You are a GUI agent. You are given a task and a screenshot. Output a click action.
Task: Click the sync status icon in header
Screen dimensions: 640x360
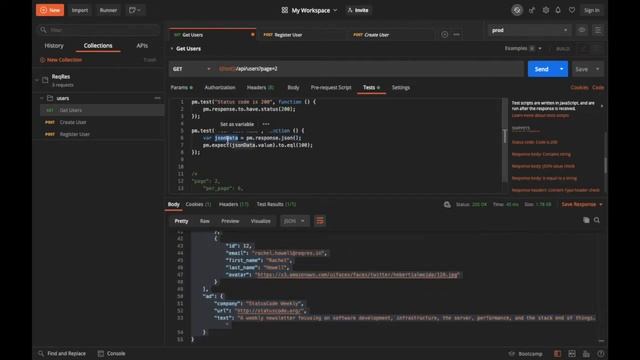point(517,10)
